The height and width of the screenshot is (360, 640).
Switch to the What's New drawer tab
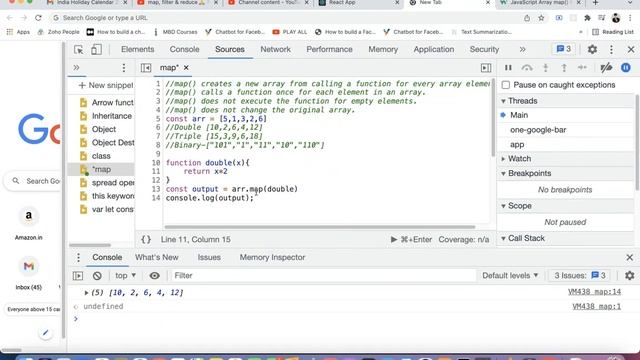pyautogui.click(x=157, y=258)
